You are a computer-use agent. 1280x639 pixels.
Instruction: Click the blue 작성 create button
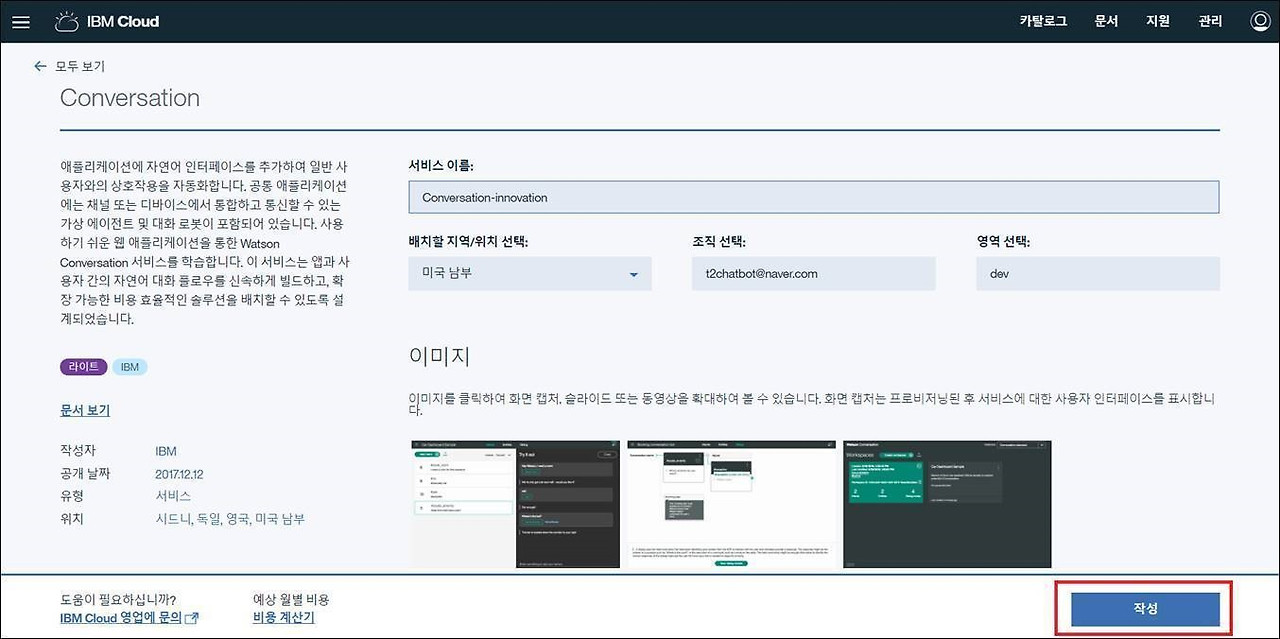coord(1145,609)
